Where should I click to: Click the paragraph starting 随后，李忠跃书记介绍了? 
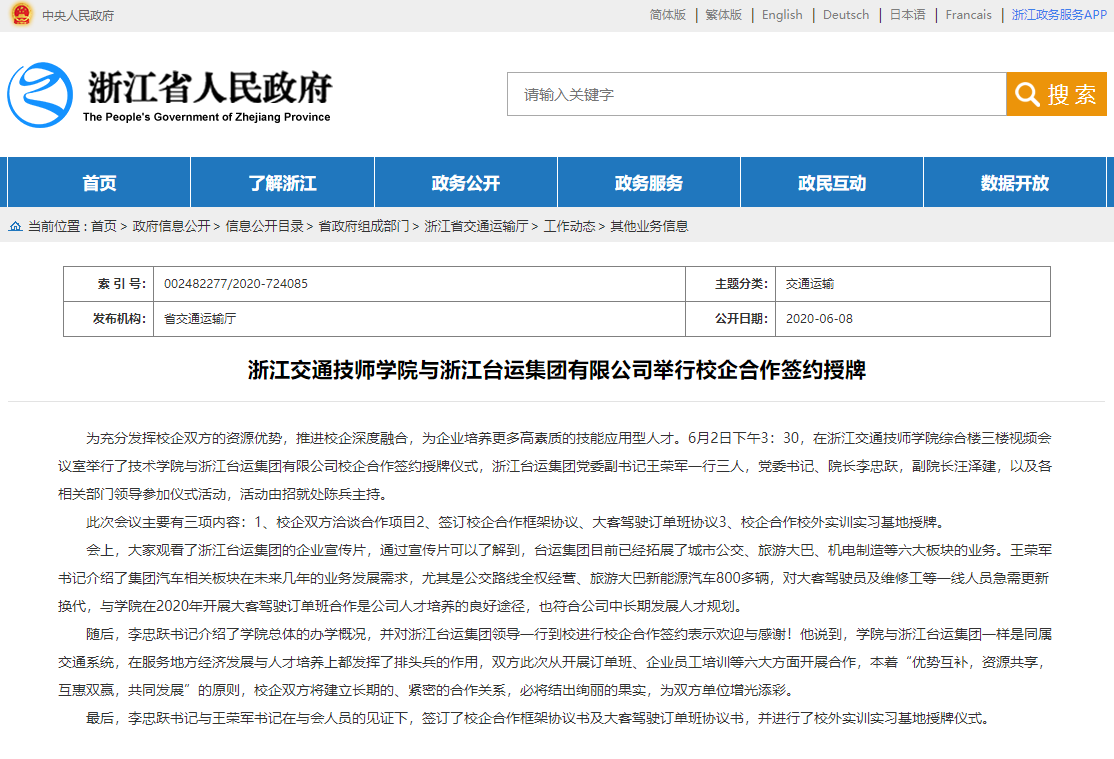(555, 662)
